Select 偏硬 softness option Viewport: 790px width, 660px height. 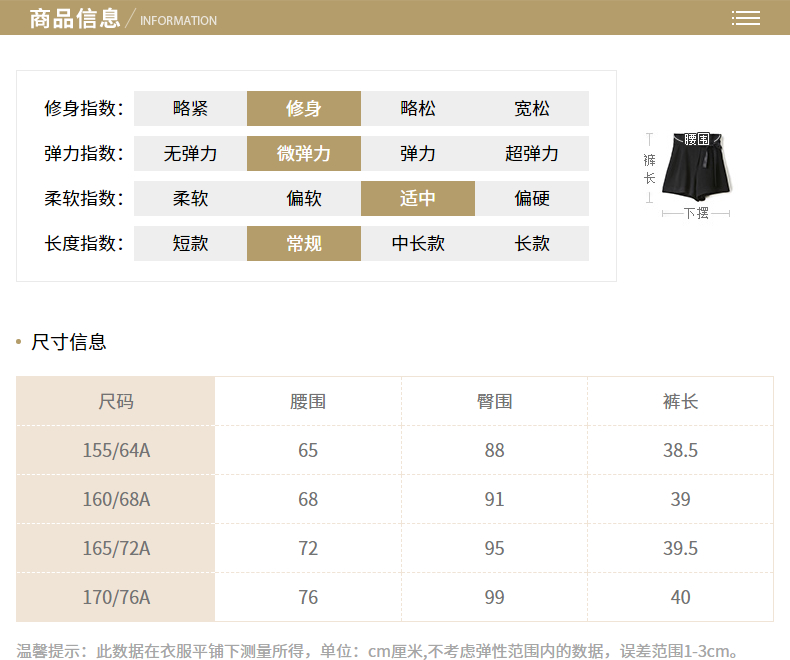532,198
